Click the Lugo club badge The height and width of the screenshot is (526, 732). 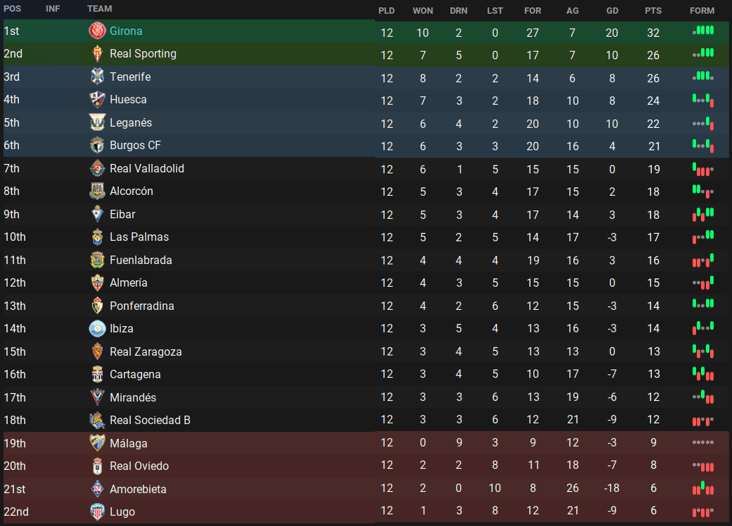coord(97,512)
